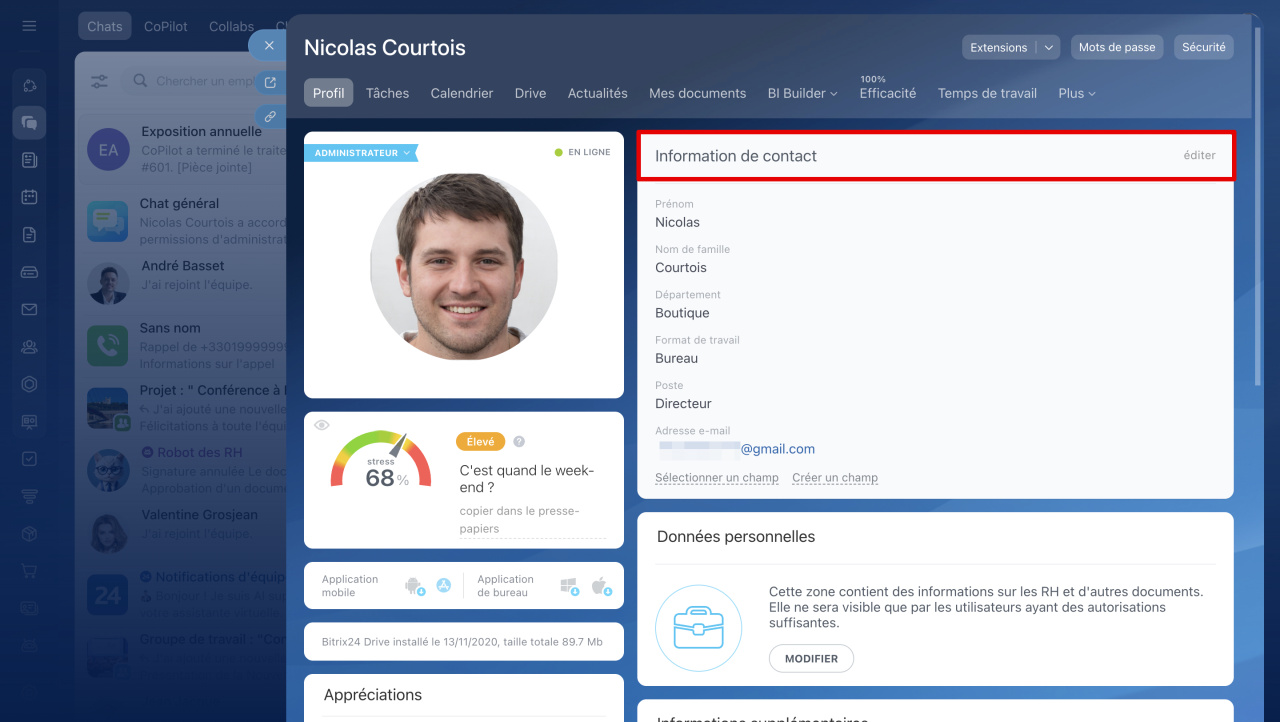Open the Calendar icon in left sidebar
Viewport: 1280px width, 722px height.
click(x=29, y=197)
